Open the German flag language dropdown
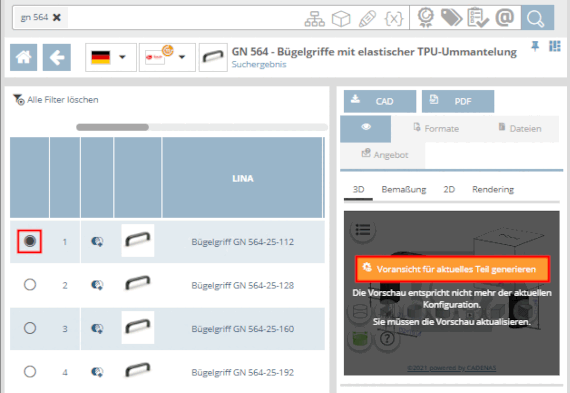 coord(111,57)
